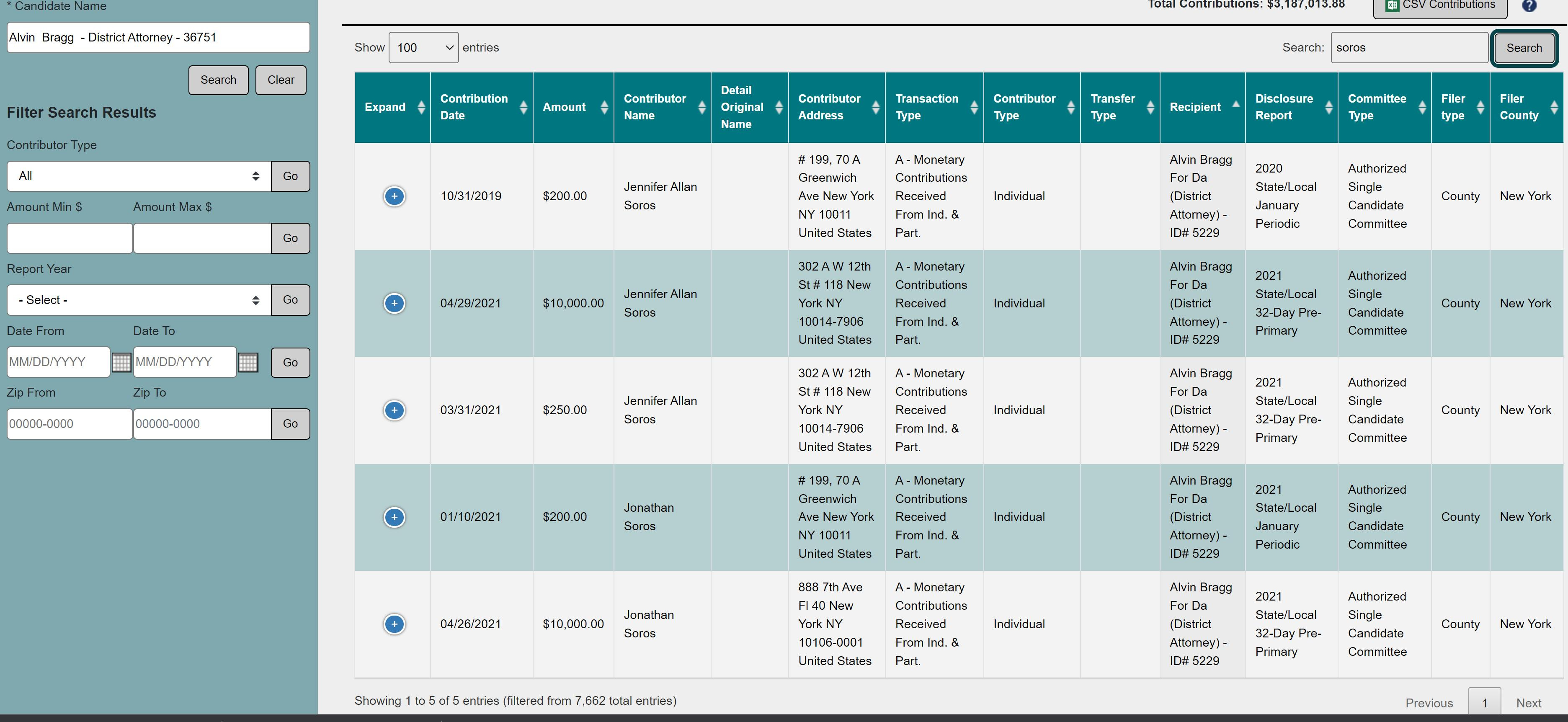Screen dimensions: 1568x722
Task: Go to Next page of results
Action: click(x=1529, y=703)
